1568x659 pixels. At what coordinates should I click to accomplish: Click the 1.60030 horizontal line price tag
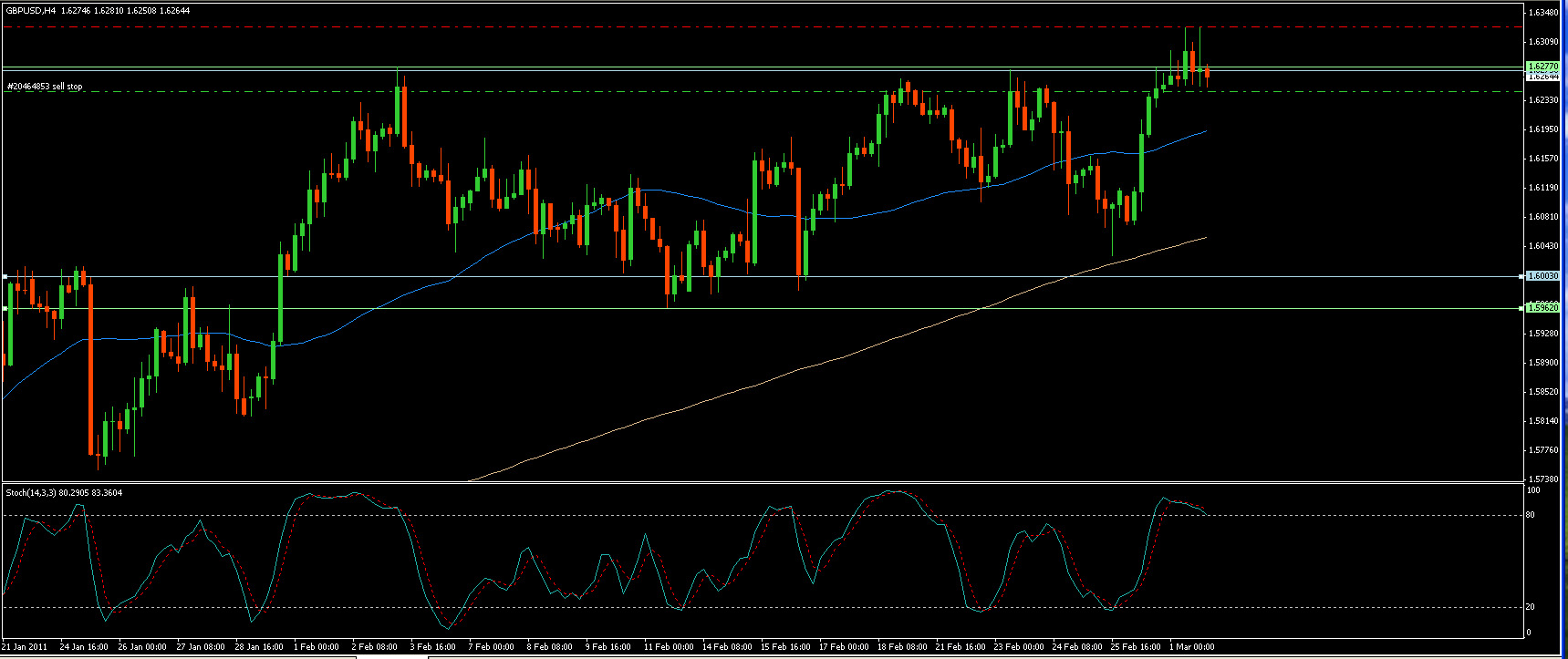1542,275
